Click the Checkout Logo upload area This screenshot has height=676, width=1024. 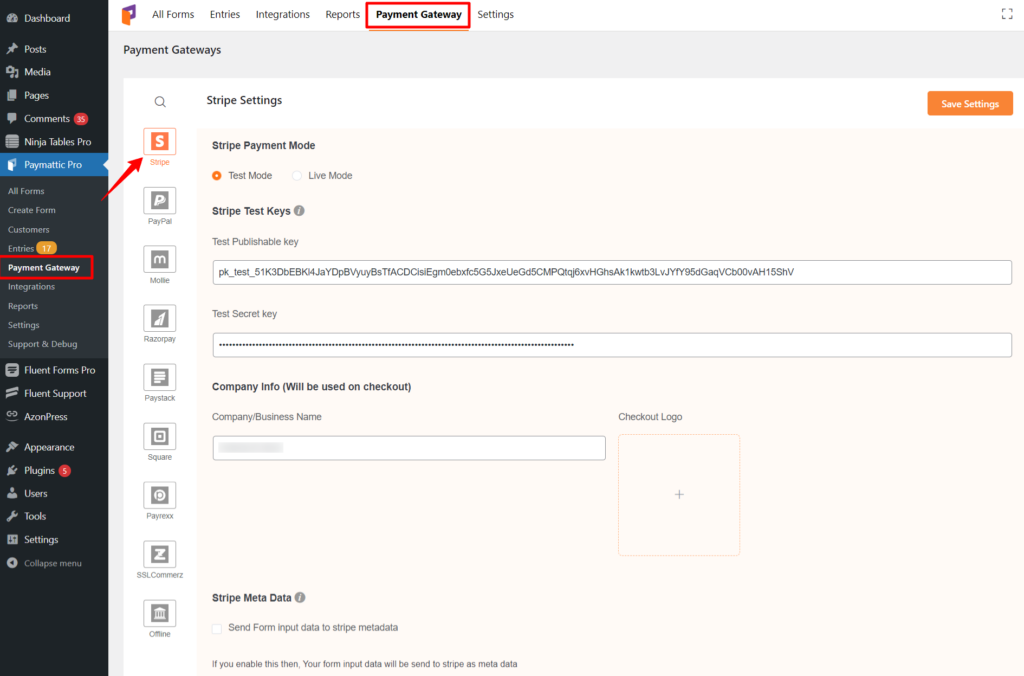point(679,494)
